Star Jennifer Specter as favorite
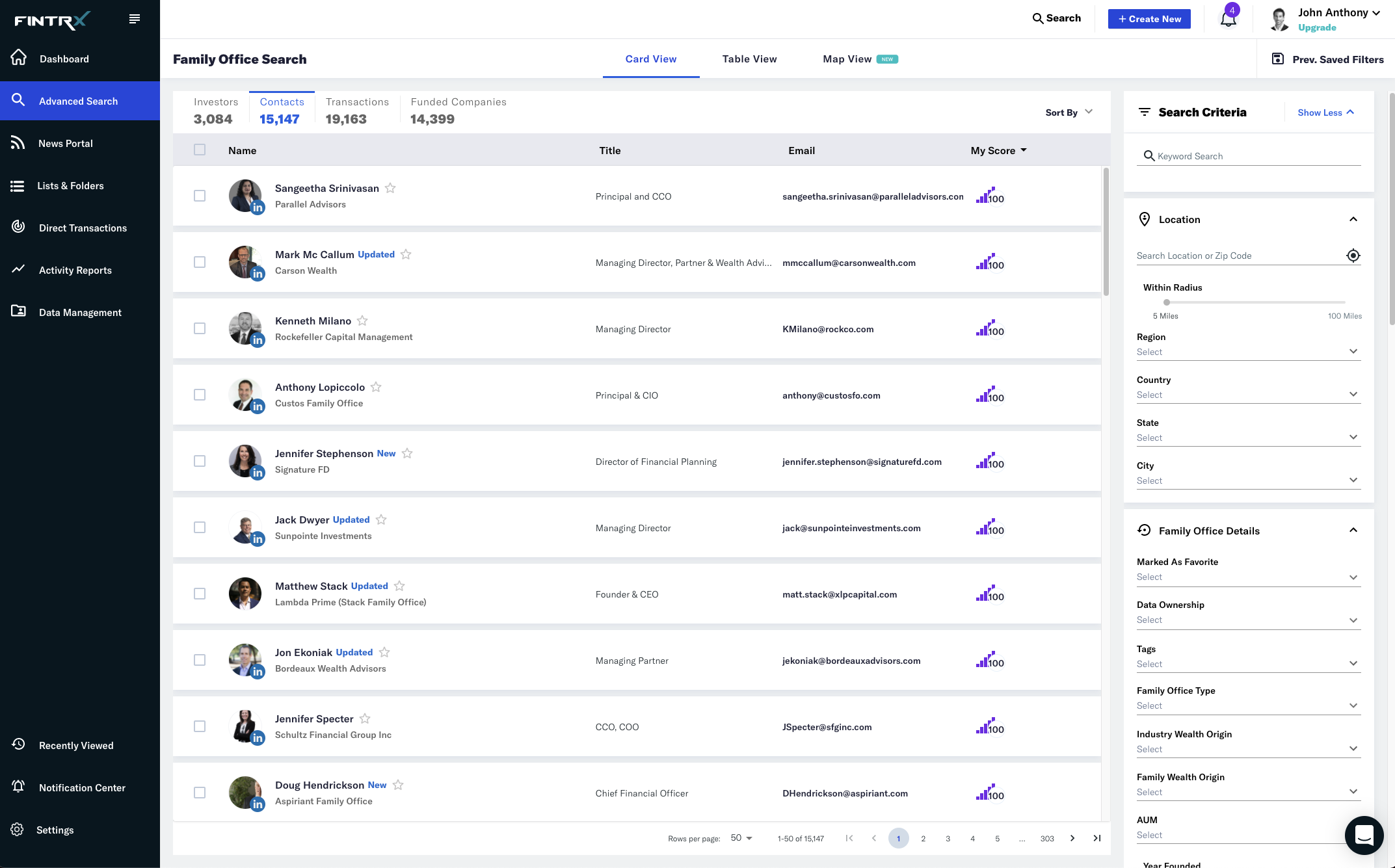 coord(365,718)
